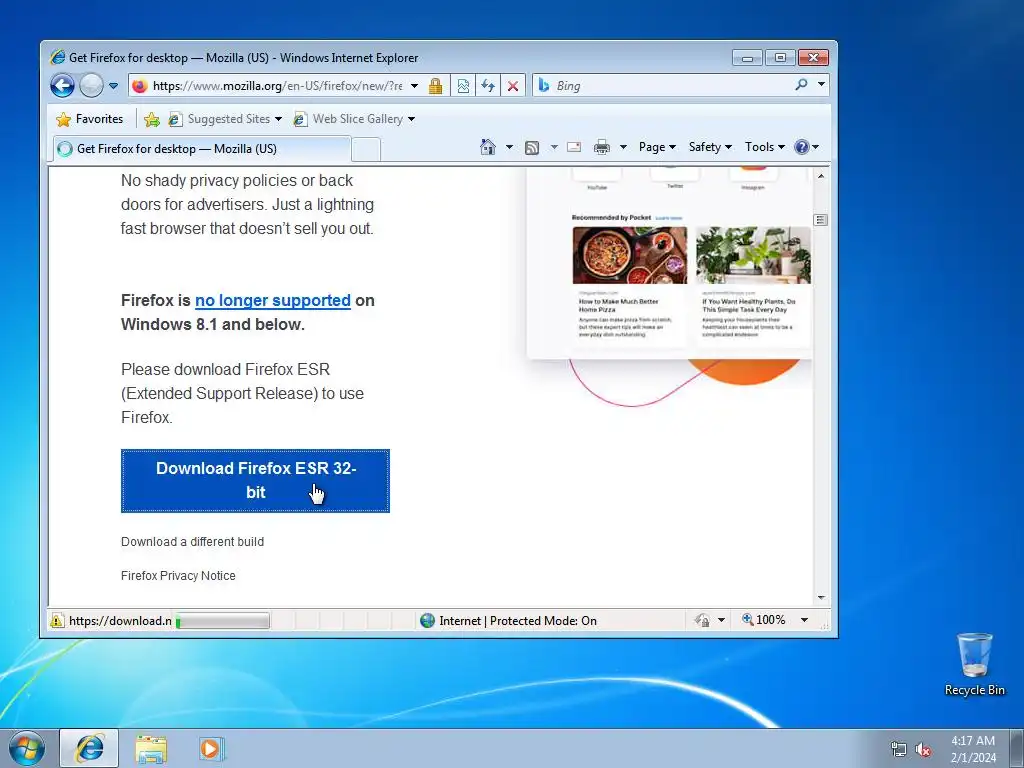The height and width of the screenshot is (768, 1024).
Task: Click the Refresh page icon
Action: (488, 86)
